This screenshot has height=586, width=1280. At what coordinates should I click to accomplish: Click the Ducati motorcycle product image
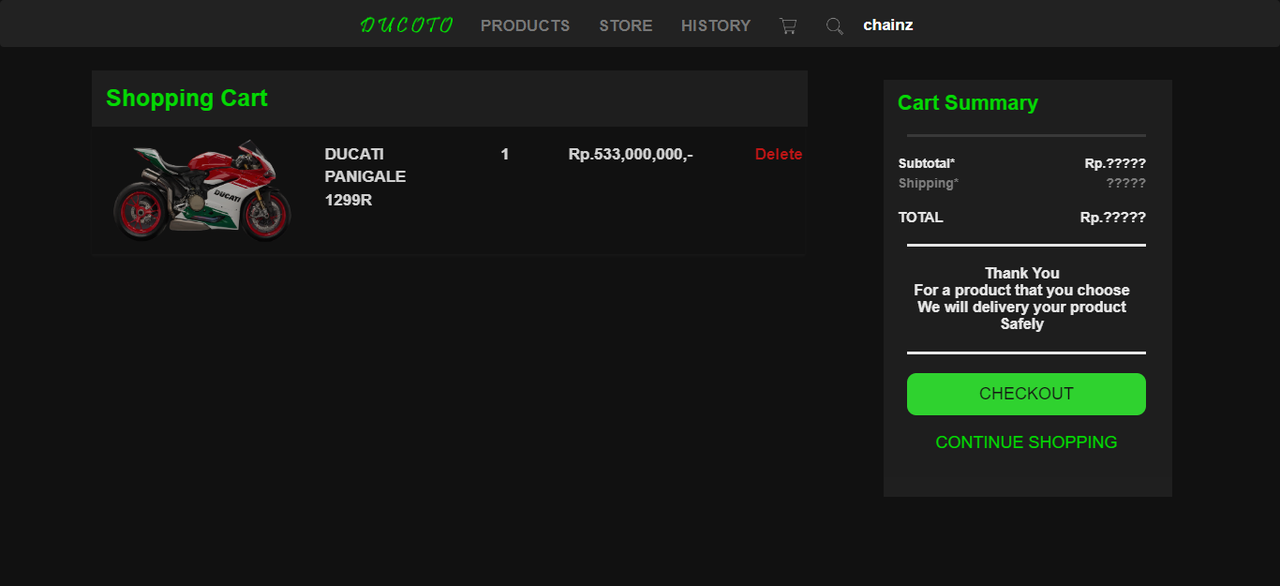(201, 190)
